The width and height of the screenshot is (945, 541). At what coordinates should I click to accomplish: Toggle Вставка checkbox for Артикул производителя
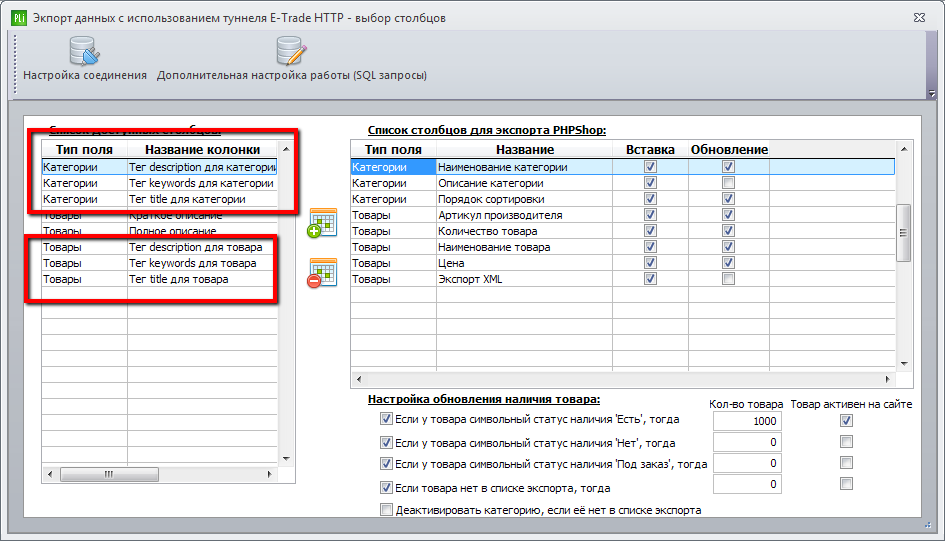click(650, 214)
